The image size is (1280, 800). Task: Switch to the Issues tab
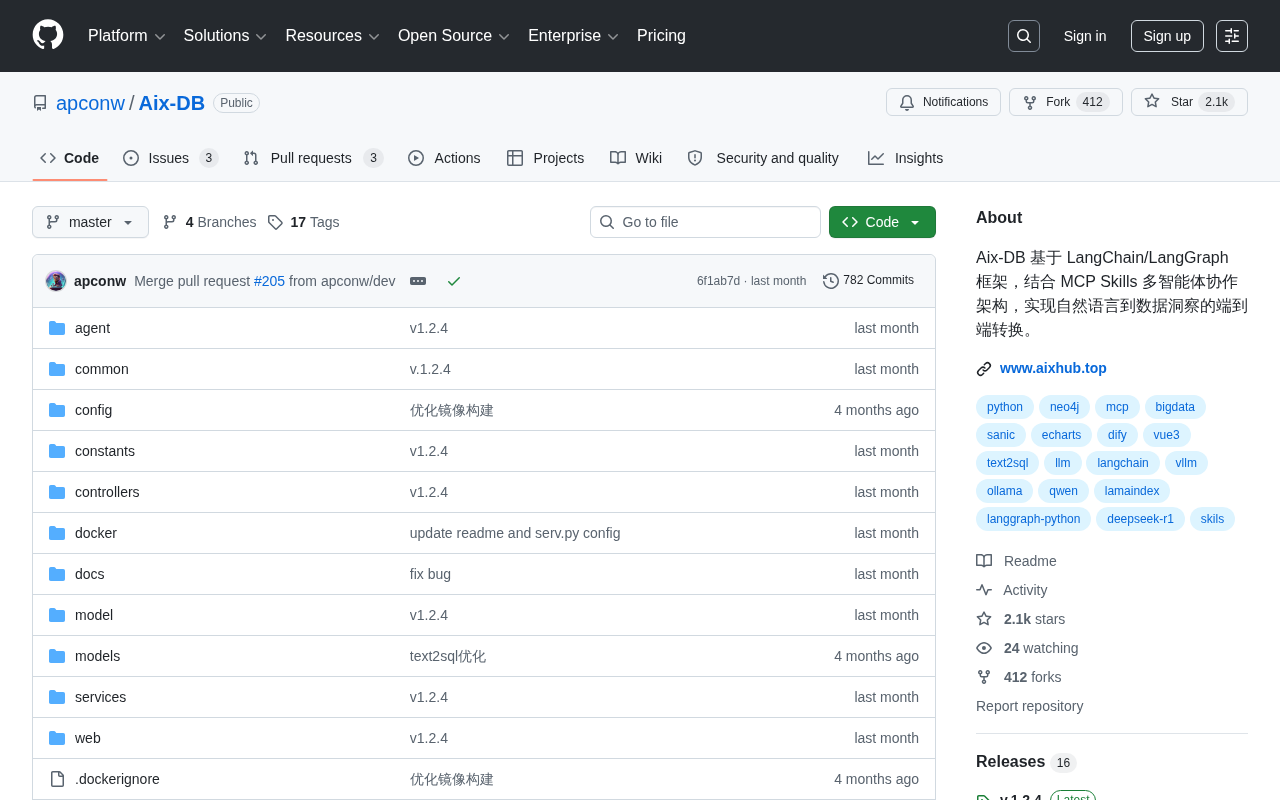(x=171, y=158)
